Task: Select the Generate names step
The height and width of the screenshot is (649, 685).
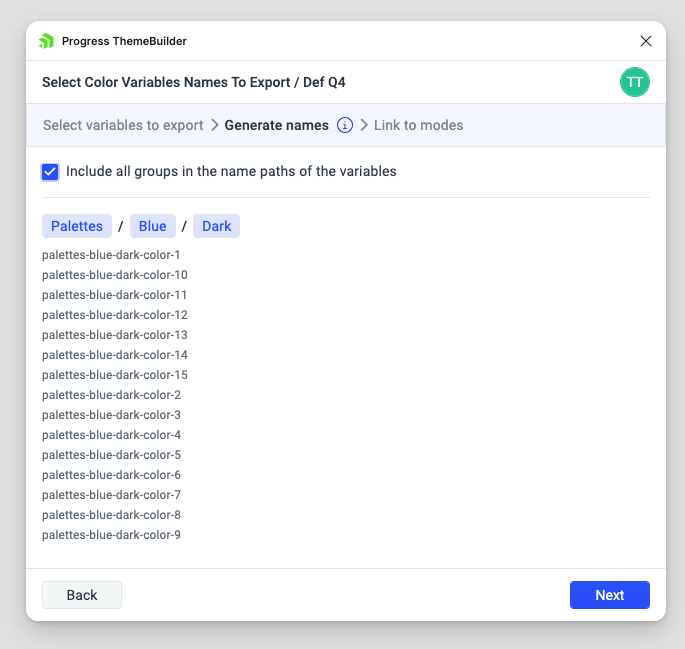Action: (x=277, y=125)
